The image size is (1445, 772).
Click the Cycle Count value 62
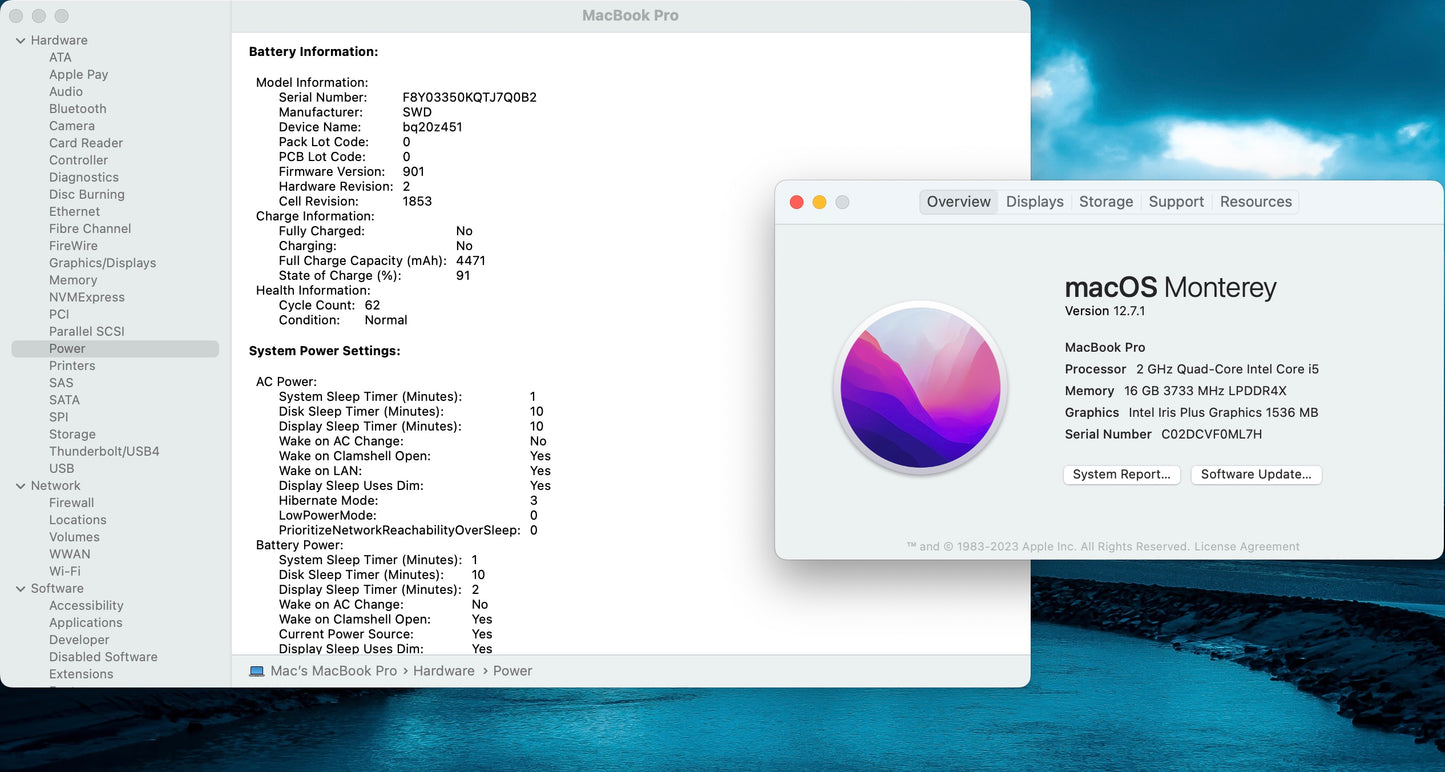pos(373,306)
